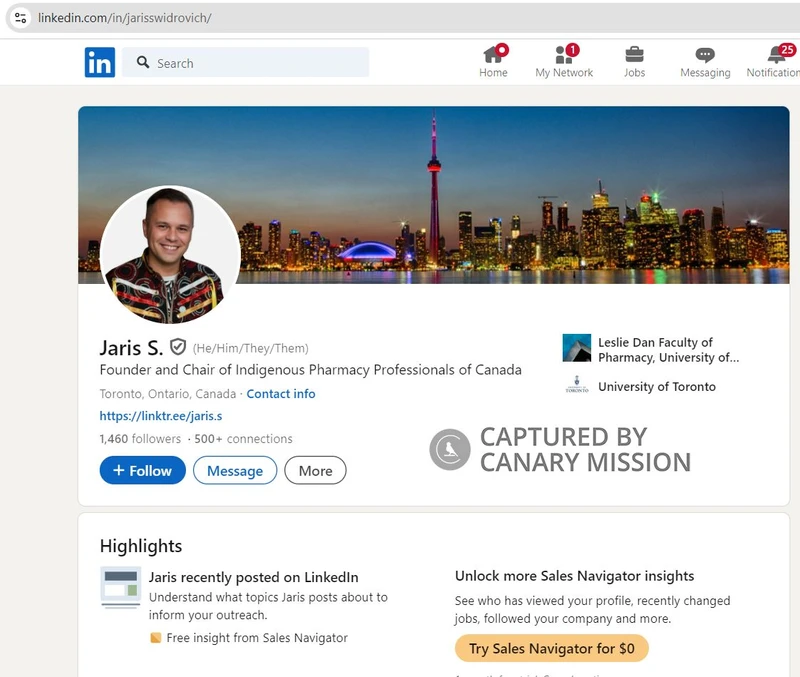Viewport: 800px width, 677px height.
Task: Click the verification shield badge beside Jaris S.
Action: (x=178, y=347)
